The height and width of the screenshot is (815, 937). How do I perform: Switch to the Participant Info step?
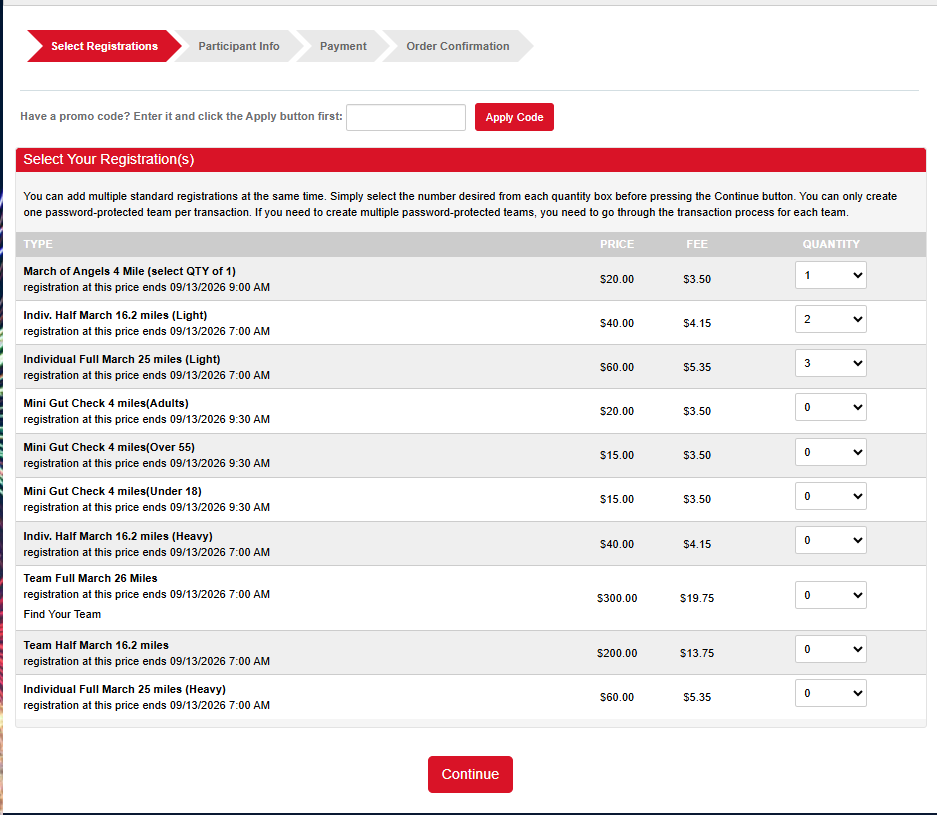[x=239, y=46]
